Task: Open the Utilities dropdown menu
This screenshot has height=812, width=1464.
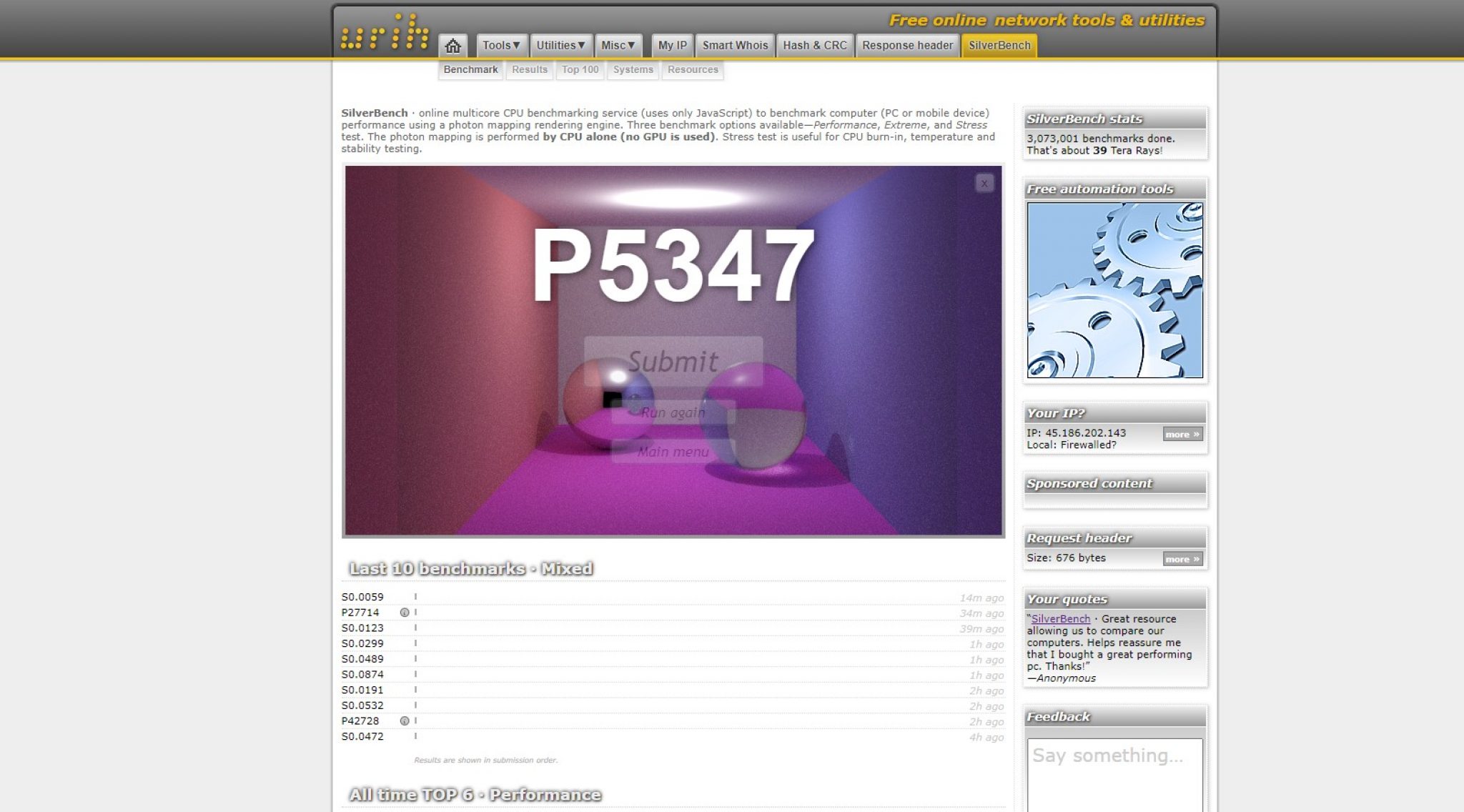Action: 560,46
